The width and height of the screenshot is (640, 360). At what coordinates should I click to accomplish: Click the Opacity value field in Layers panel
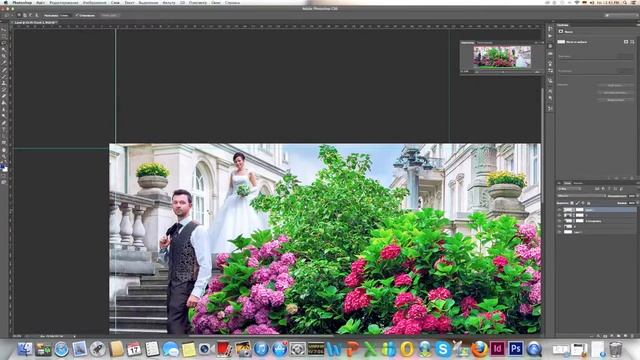(632, 196)
